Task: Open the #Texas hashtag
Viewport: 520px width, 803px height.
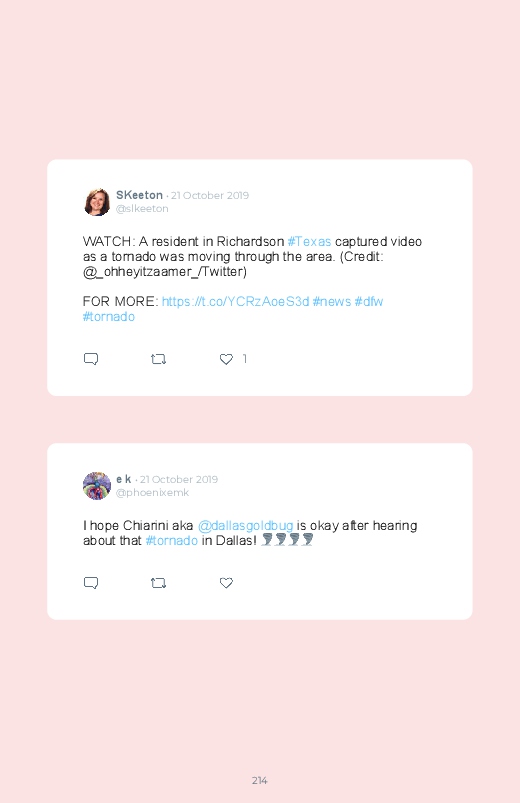Action: click(309, 242)
